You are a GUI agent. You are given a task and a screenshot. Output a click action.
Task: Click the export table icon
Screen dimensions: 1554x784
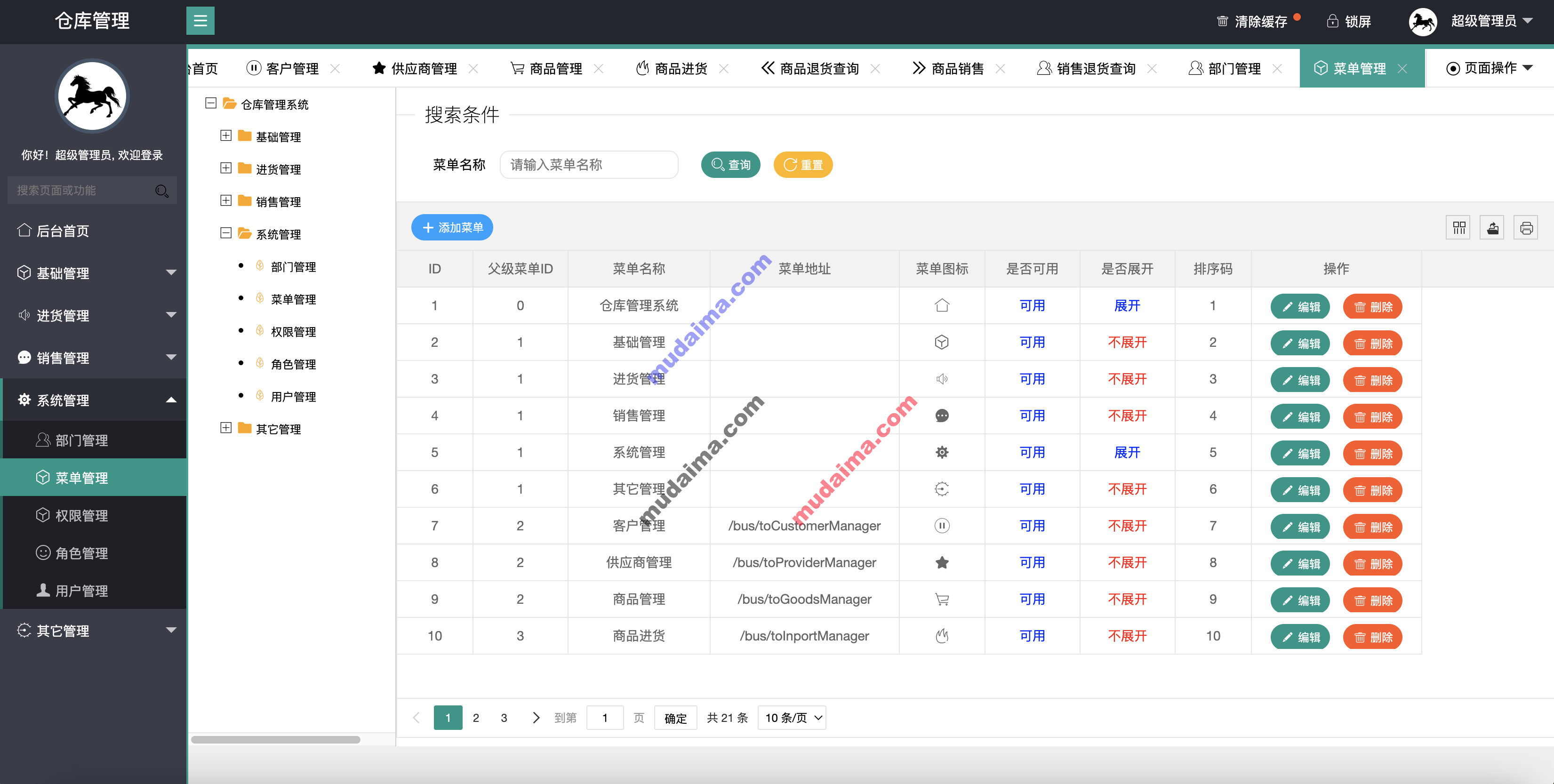(1492, 228)
